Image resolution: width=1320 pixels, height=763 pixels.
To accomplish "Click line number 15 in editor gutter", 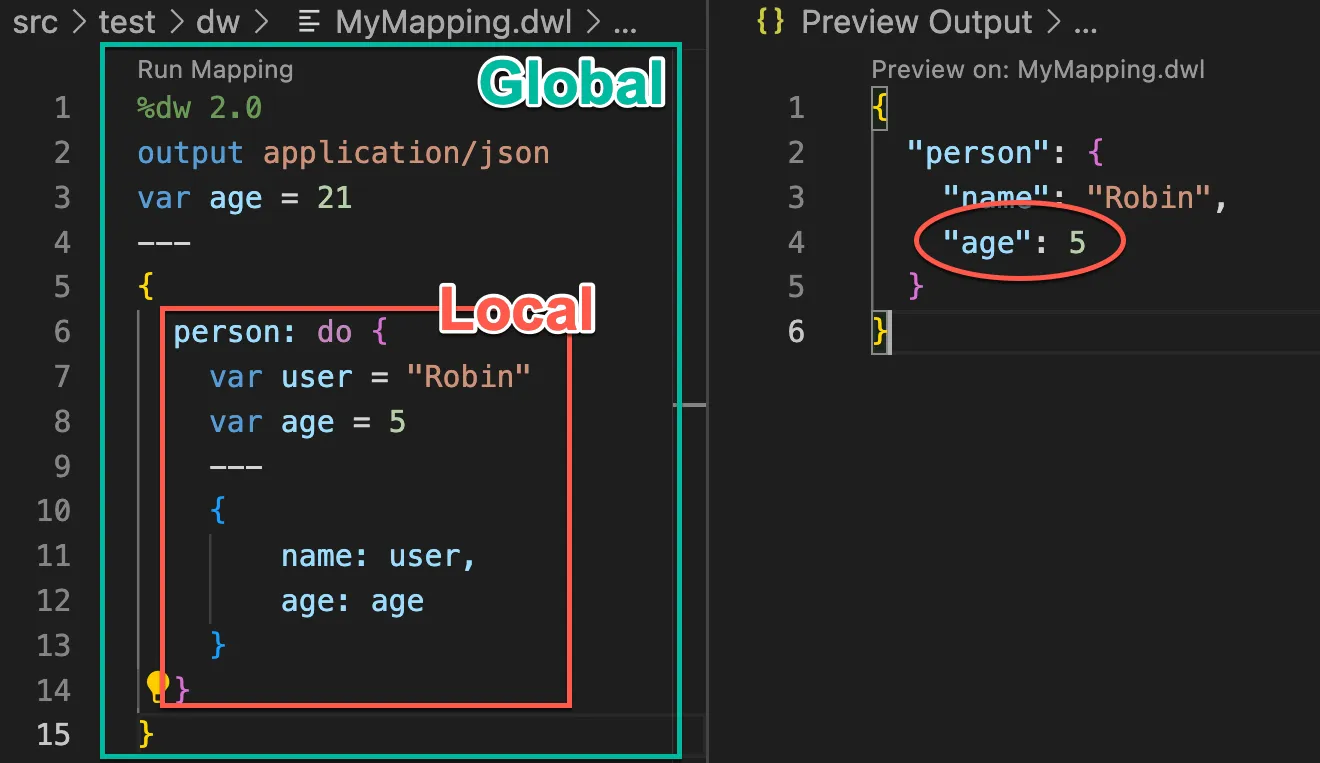I will (x=55, y=735).
